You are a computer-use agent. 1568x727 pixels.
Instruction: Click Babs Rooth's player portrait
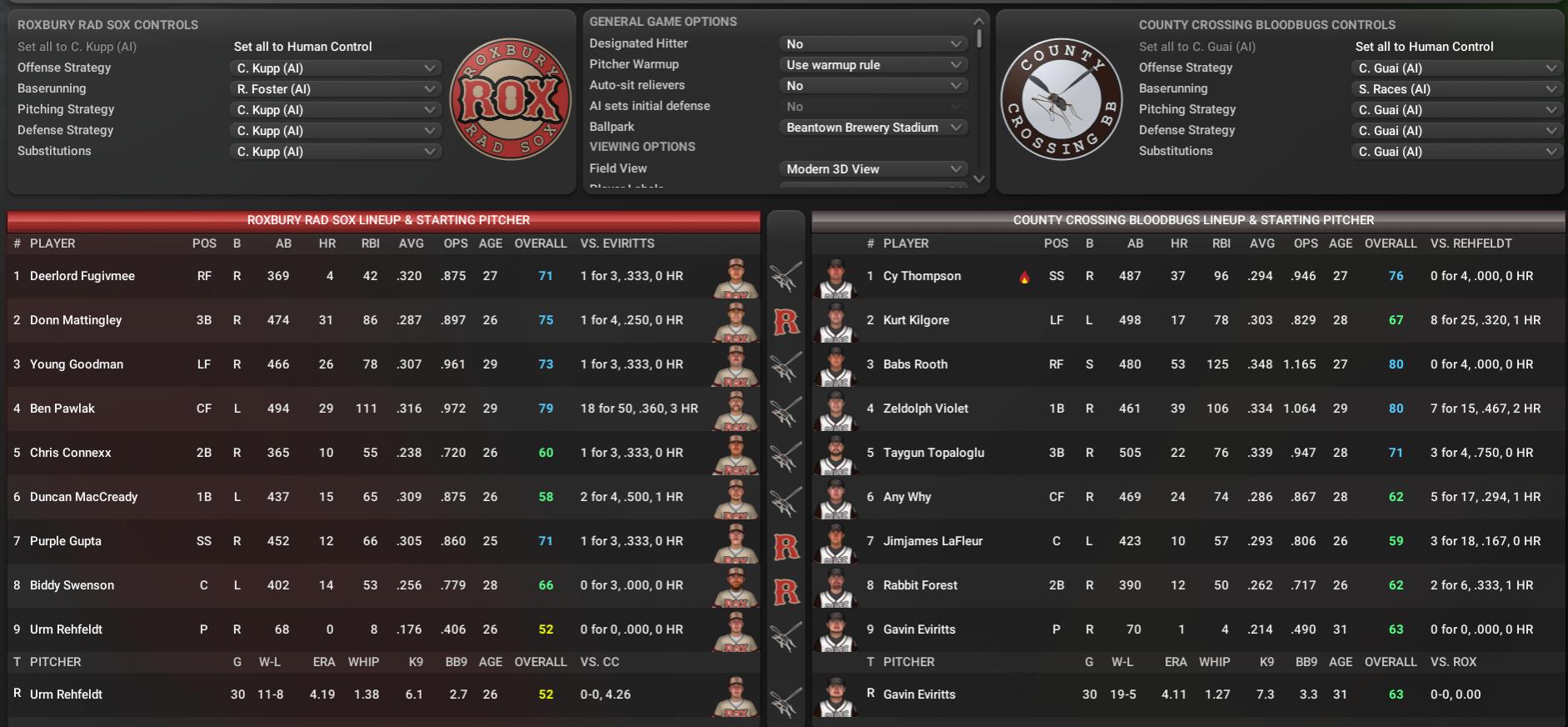click(x=836, y=365)
